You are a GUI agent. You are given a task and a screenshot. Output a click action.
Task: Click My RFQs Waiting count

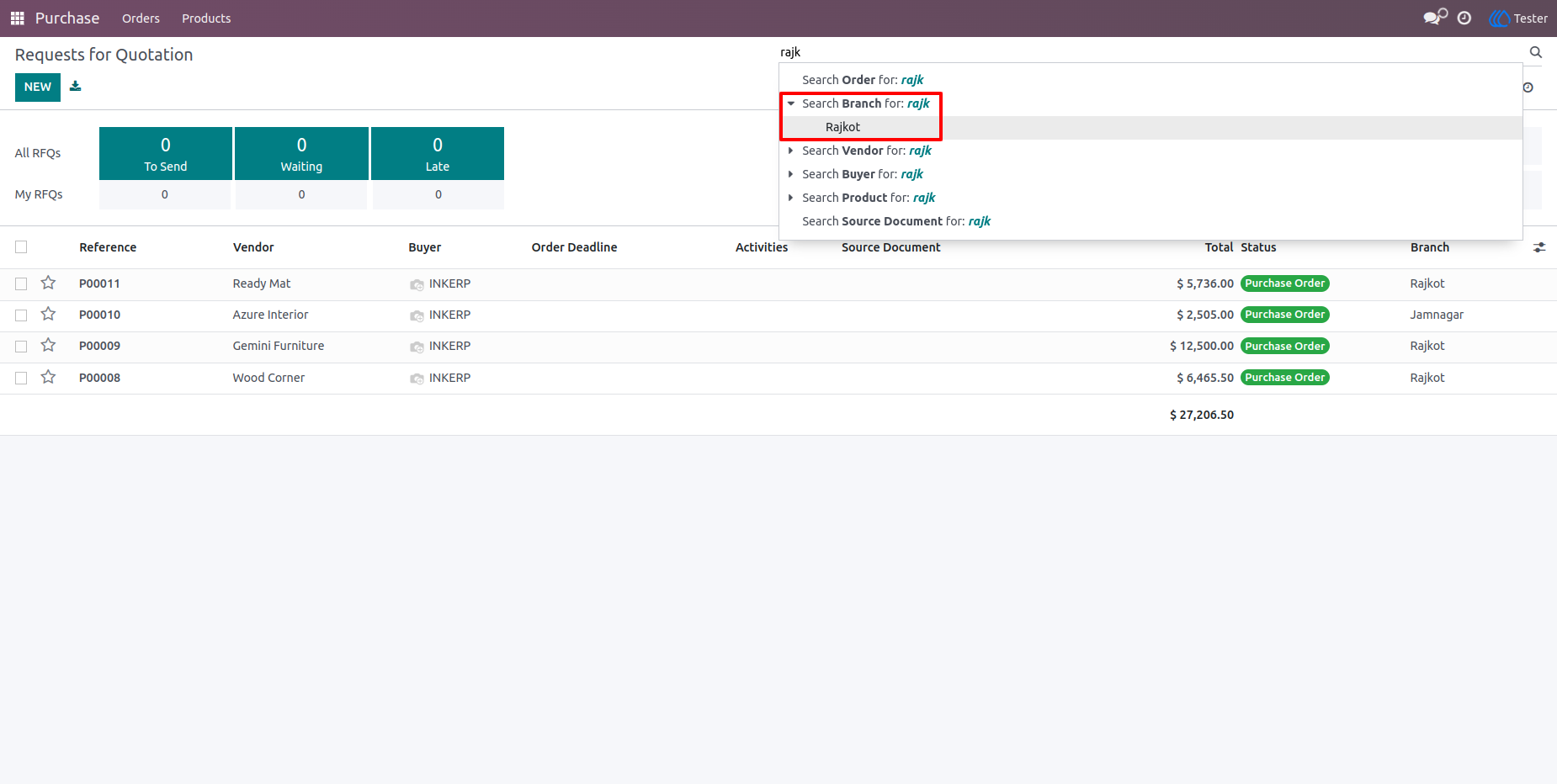(301, 194)
